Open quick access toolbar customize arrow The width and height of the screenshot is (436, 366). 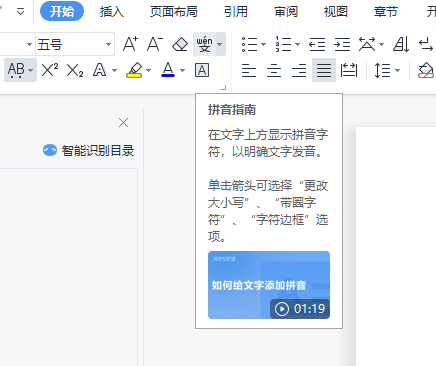click(21, 12)
